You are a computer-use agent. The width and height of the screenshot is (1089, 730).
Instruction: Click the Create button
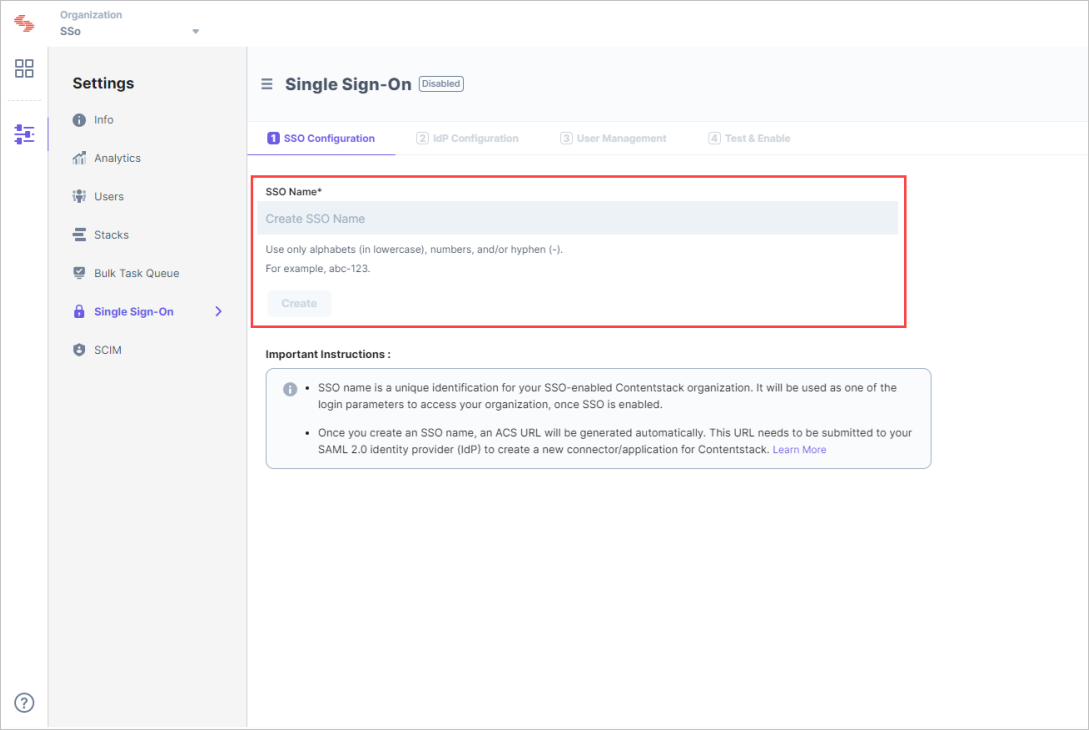(x=299, y=303)
